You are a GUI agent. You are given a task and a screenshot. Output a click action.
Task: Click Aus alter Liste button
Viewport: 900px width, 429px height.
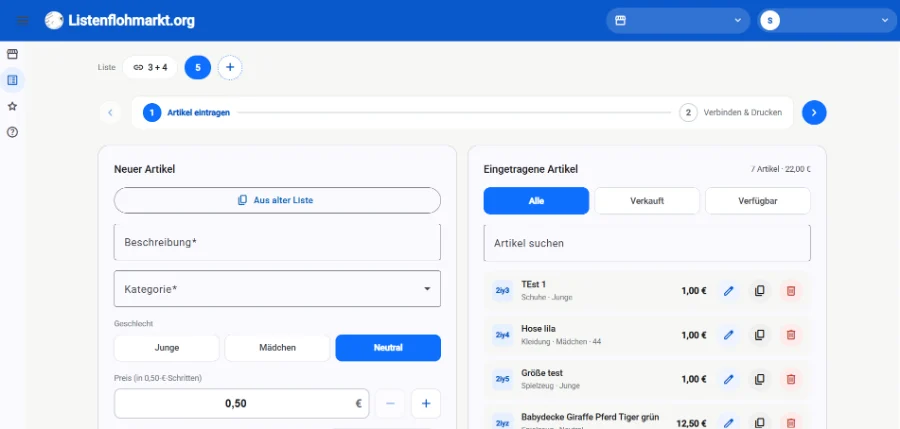(x=277, y=200)
